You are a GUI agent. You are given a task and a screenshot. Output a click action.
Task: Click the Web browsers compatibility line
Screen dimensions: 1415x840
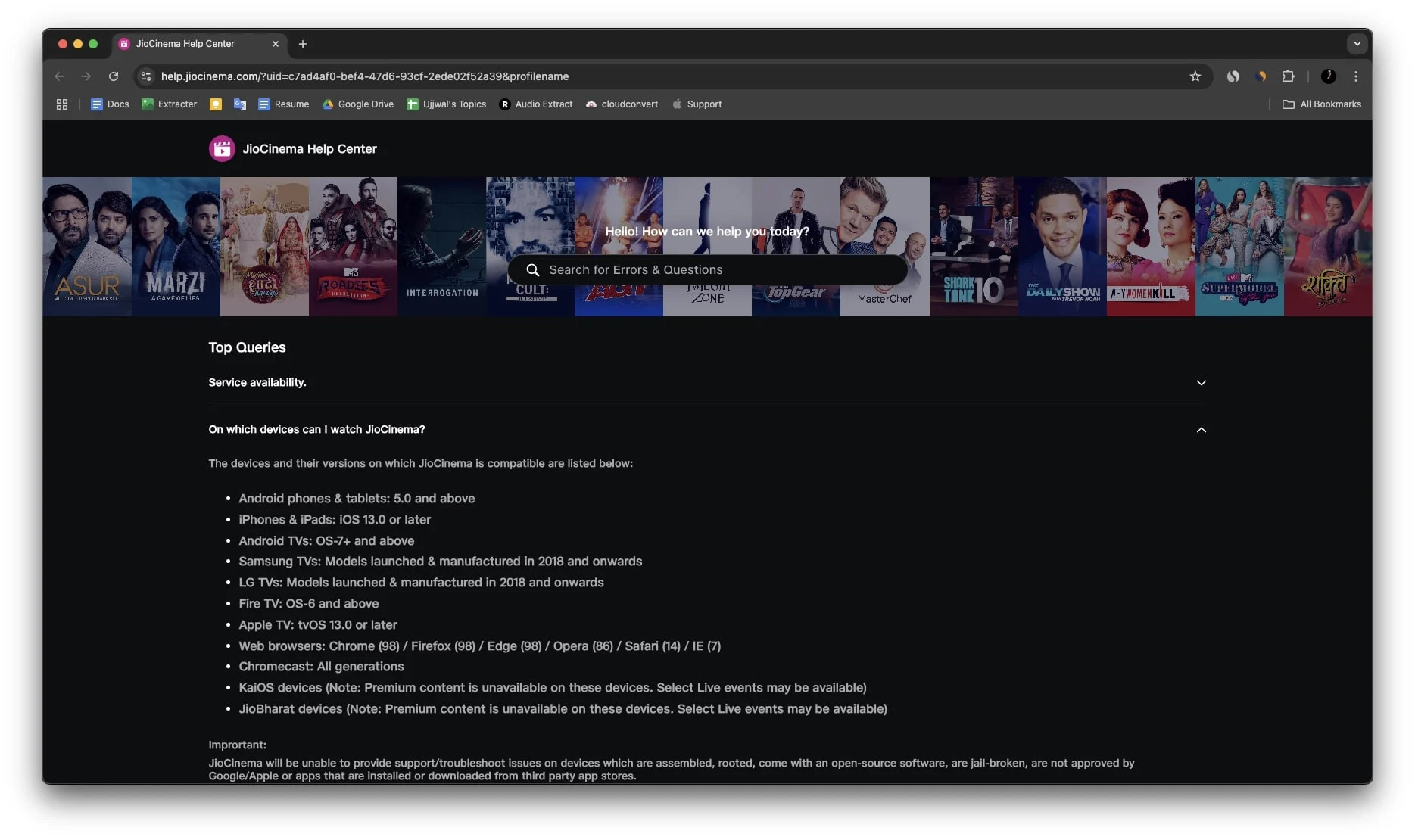click(480, 646)
